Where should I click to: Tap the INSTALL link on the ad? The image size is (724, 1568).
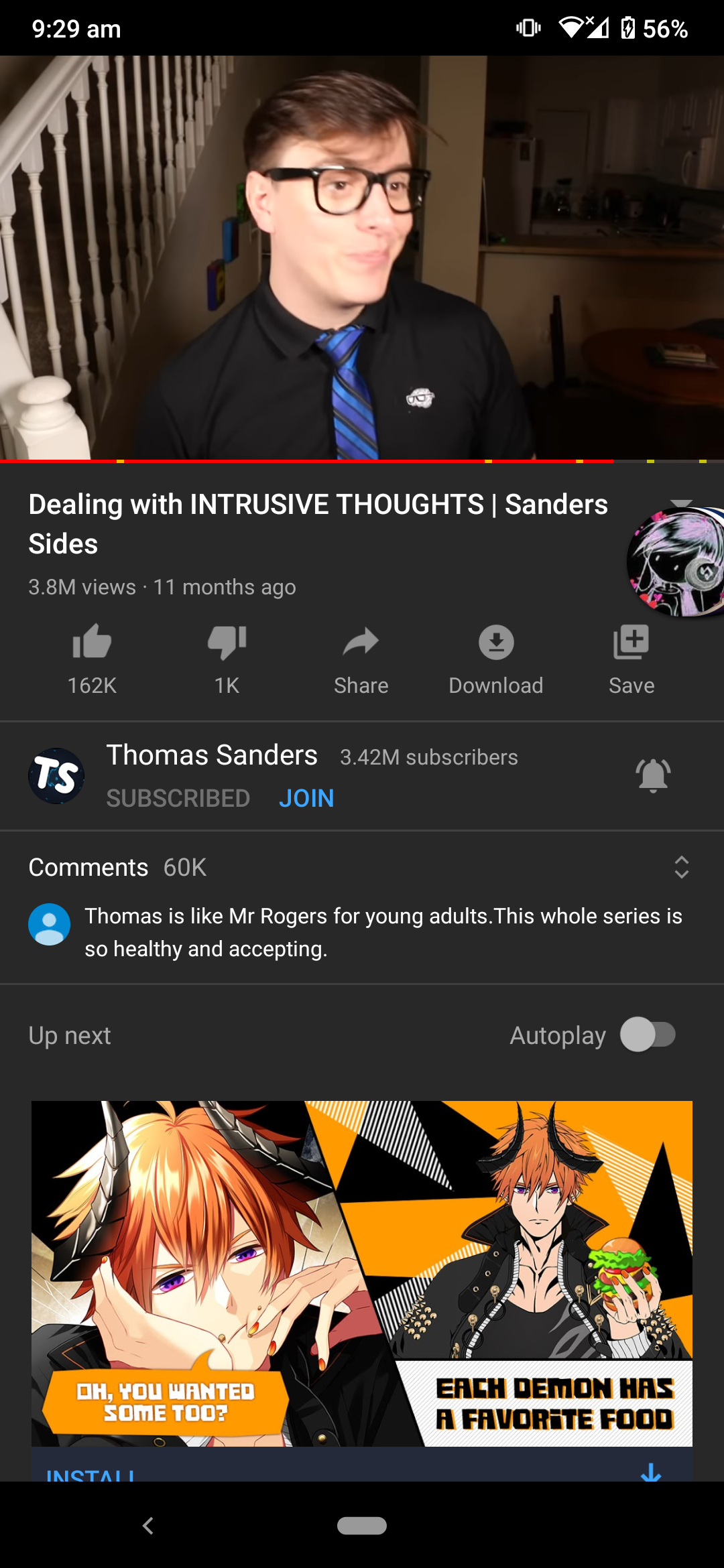coord(90,1473)
